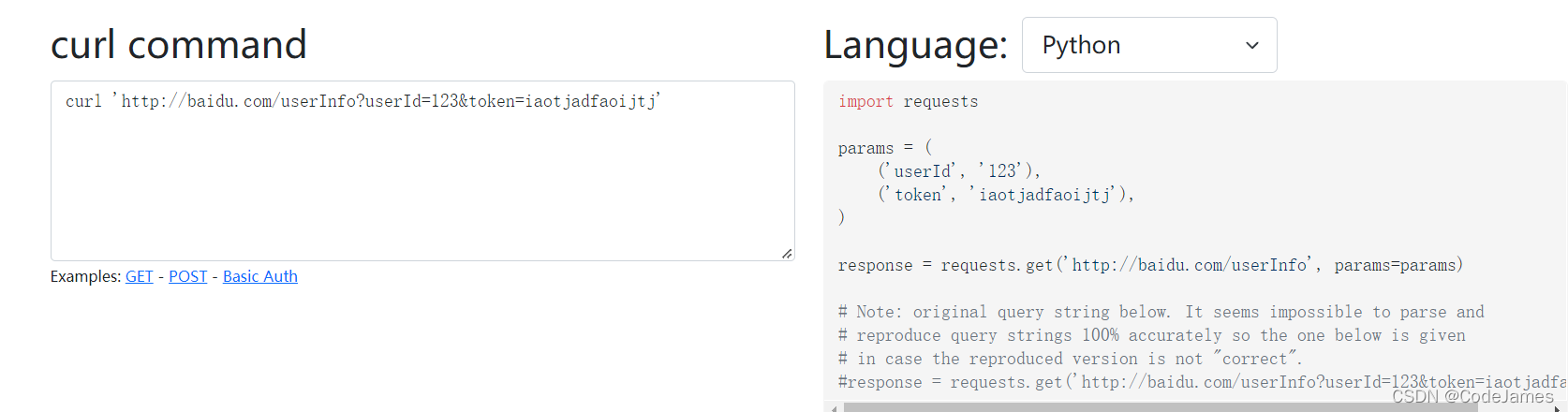Click the ('token', 'iaotjadfaoijtj') tuple line
The image size is (1568, 412).
pyautogui.click(x=1006, y=195)
